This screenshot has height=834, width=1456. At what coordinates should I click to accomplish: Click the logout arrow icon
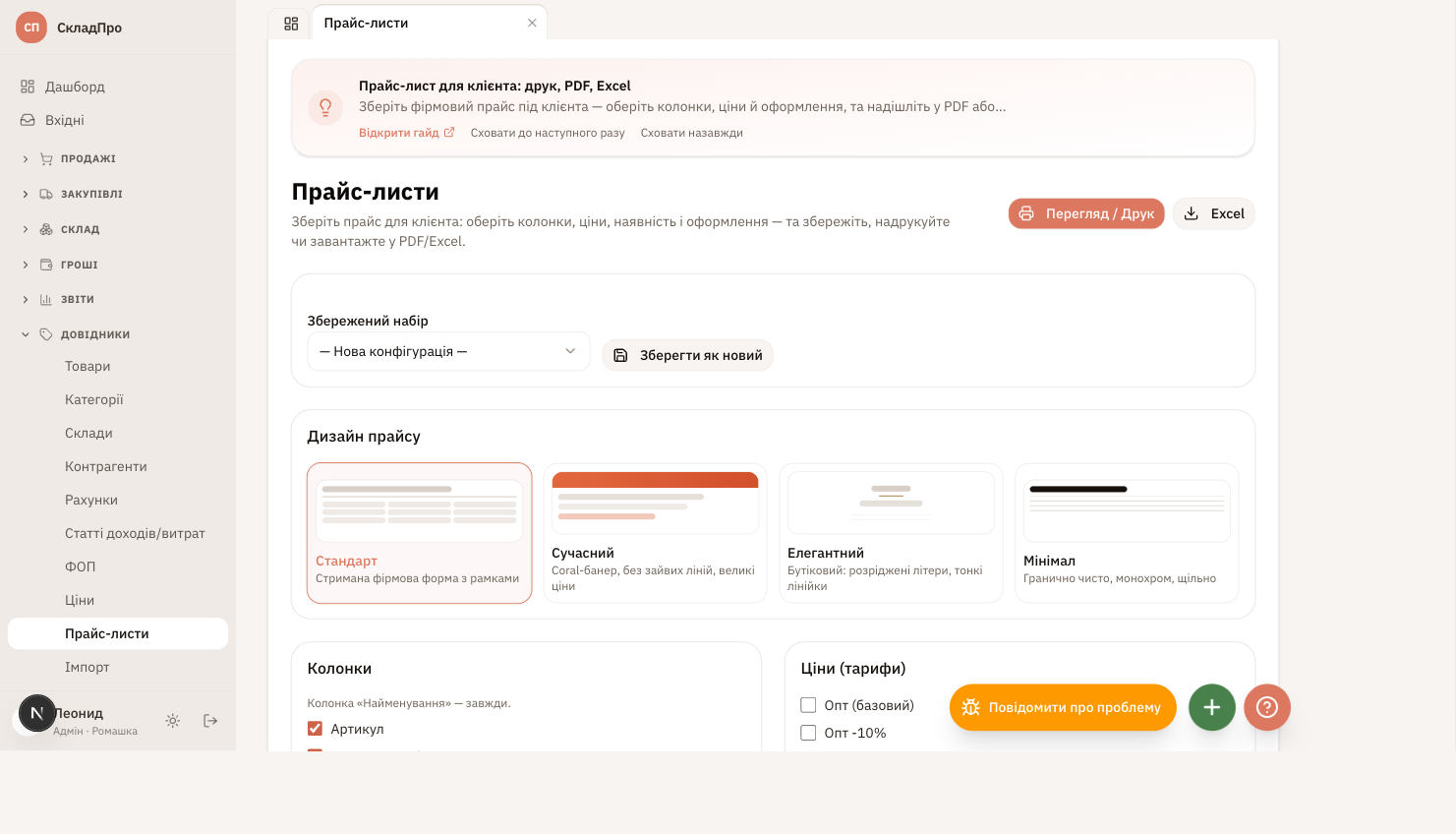point(210,721)
